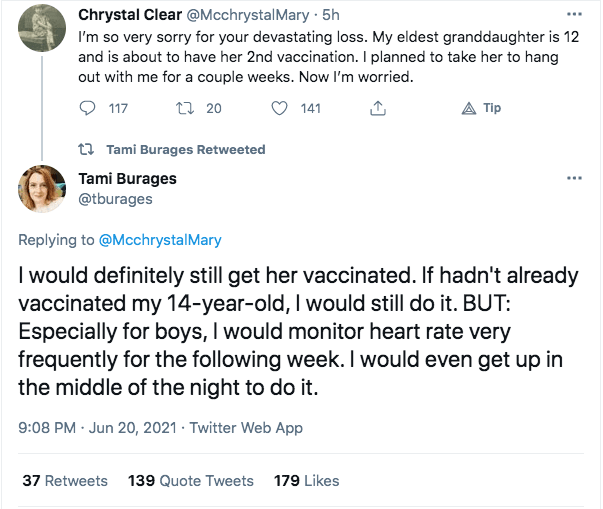
Task: Click the reply icon on Chrystal's tweet
Action: 87,108
